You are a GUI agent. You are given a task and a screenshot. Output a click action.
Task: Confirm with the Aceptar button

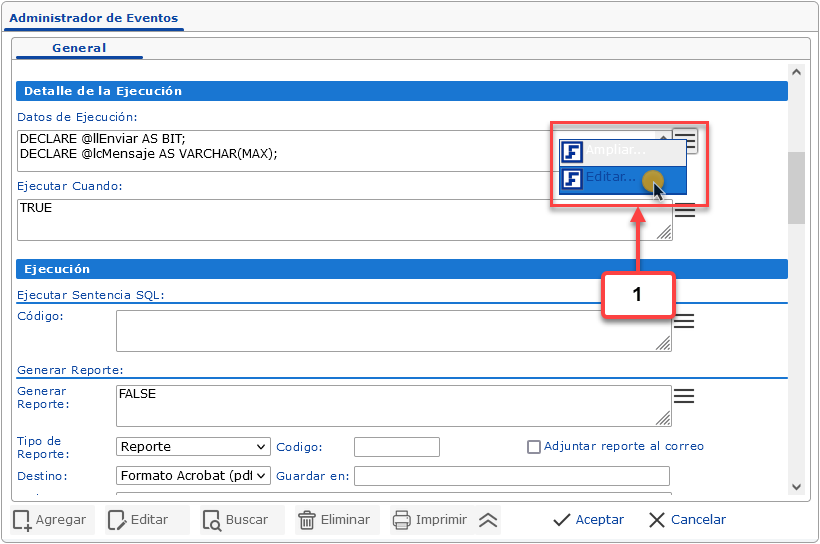(588, 520)
